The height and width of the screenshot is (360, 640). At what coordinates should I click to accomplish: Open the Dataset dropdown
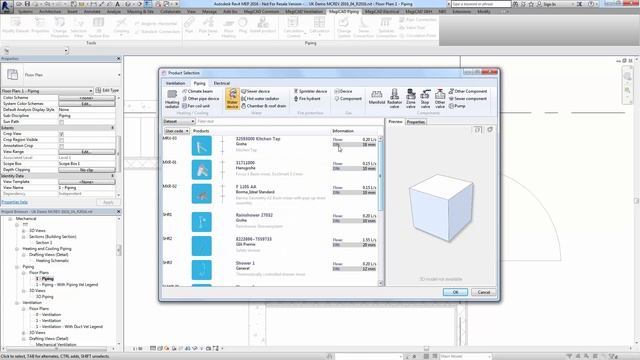[178, 122]
